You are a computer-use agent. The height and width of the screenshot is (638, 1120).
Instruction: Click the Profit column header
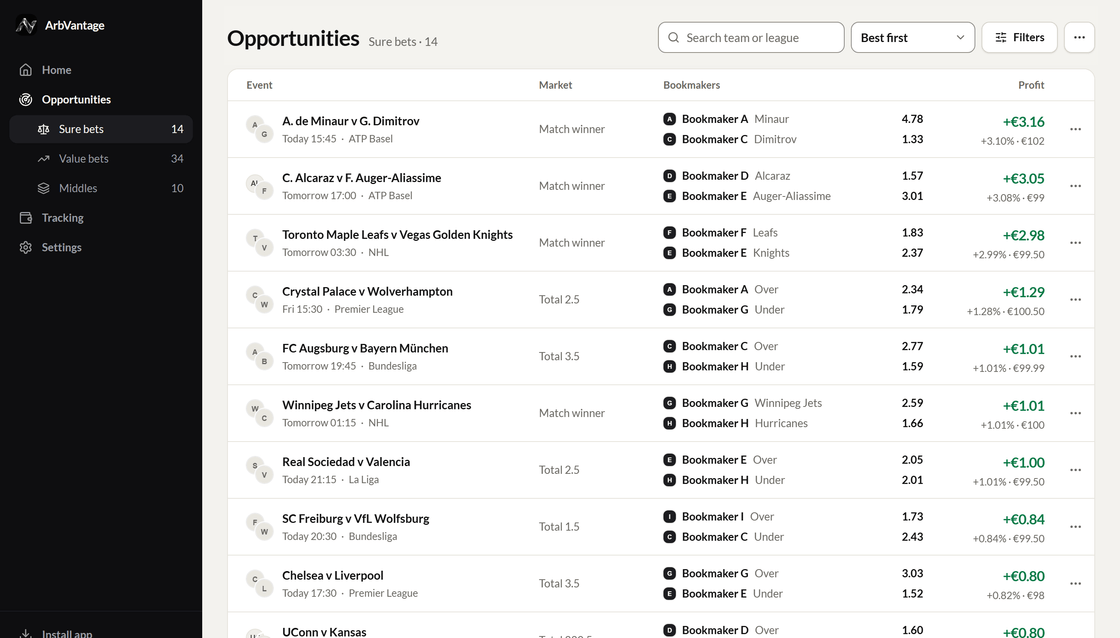pos(1031,85)
